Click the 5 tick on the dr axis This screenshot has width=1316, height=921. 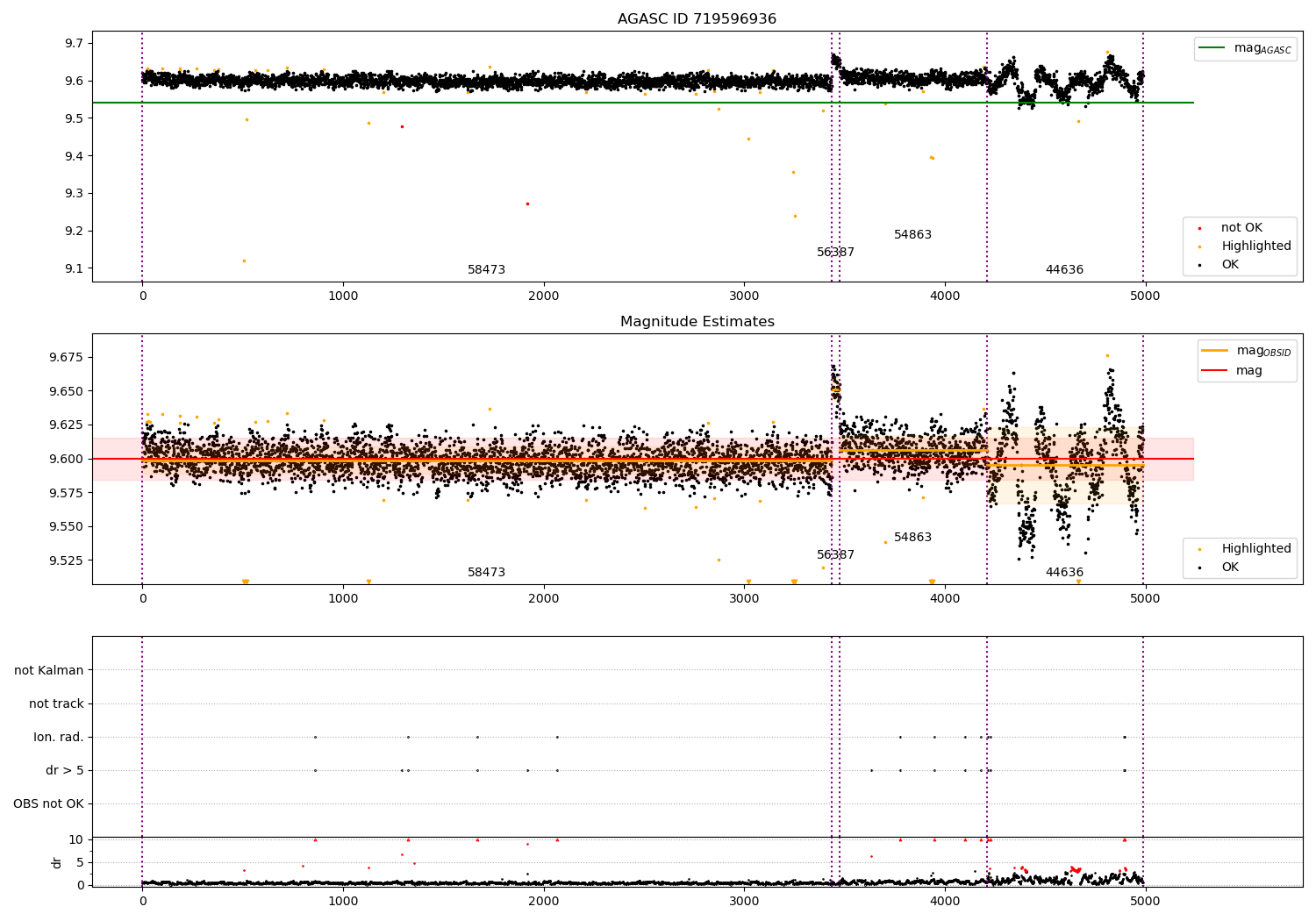click(x=81, y=863)
